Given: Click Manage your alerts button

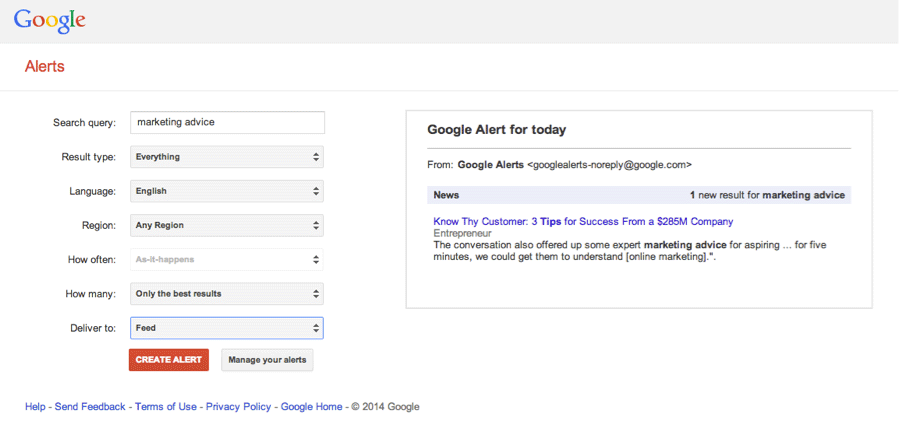Looking at the screenshot, I should (267, 360).
